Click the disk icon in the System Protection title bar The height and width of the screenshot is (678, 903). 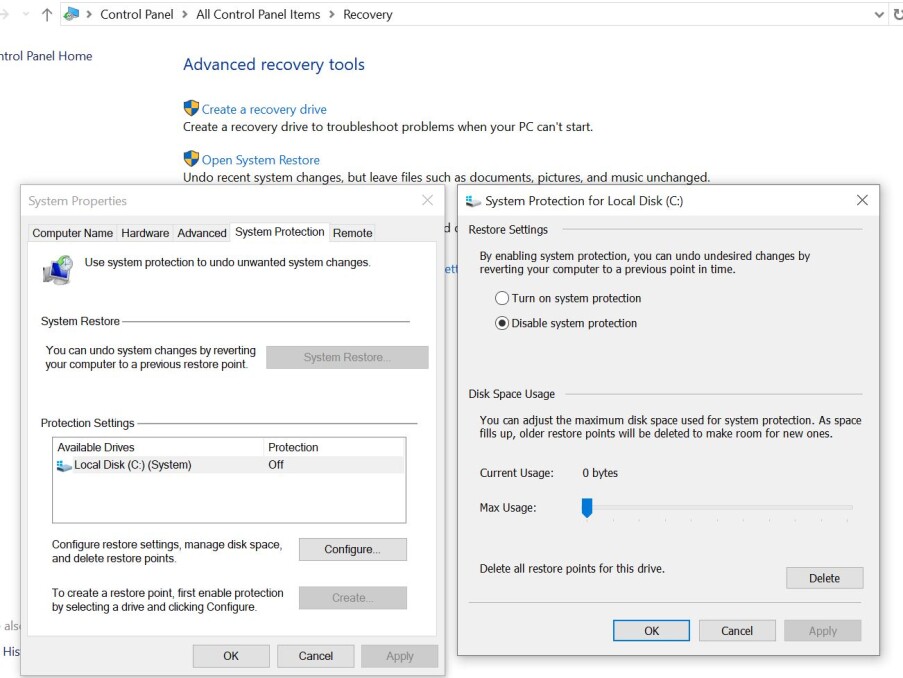(473, 200)
